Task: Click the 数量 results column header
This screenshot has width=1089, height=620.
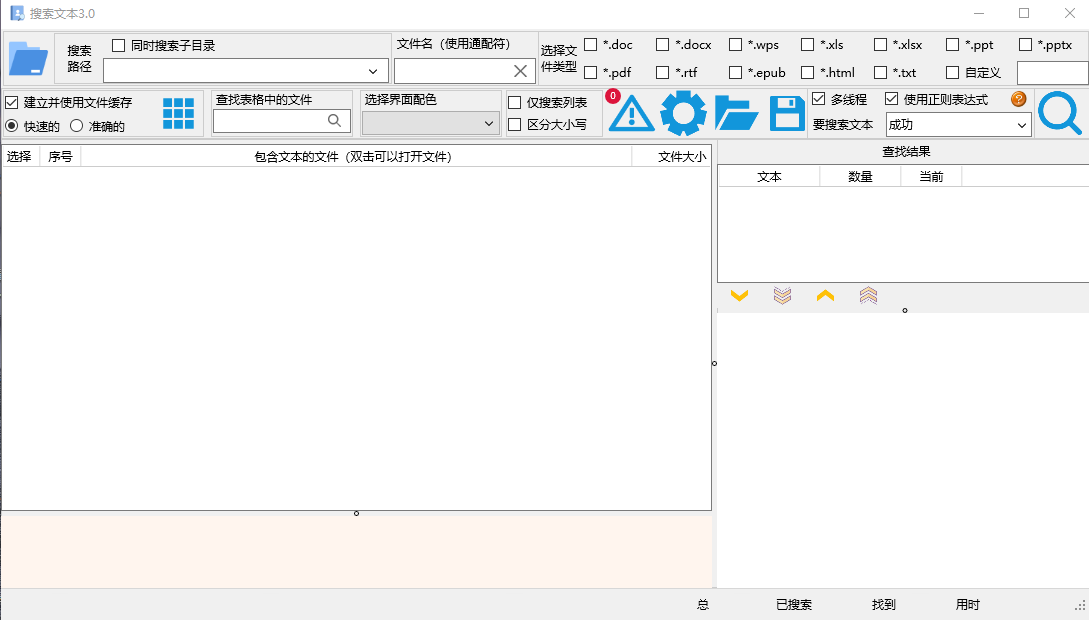Action: click(860, 177)
